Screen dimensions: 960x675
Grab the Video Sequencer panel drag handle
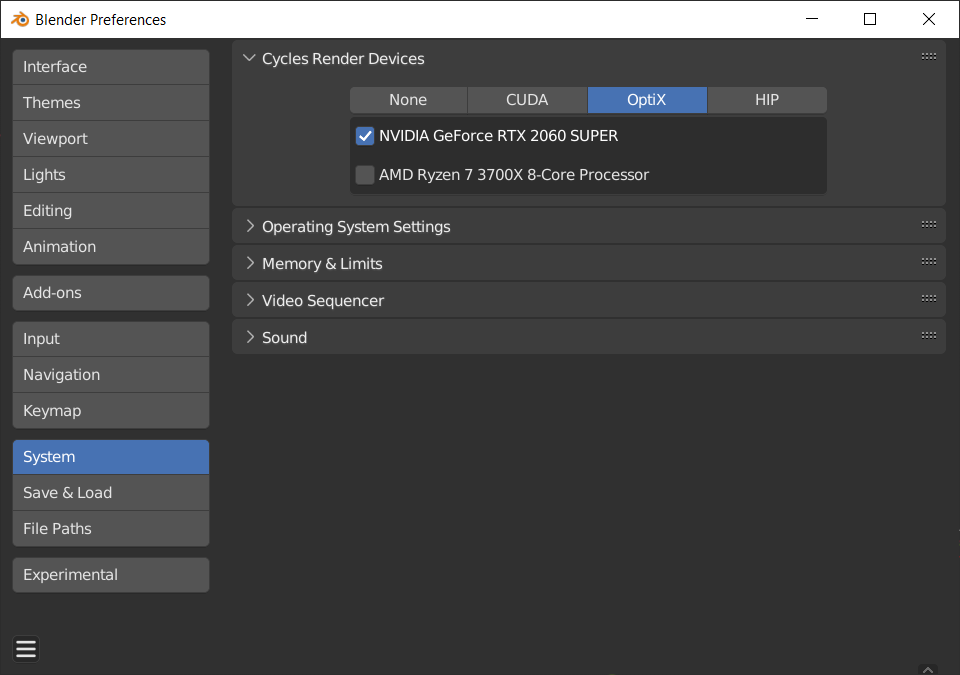click(929, 298)
